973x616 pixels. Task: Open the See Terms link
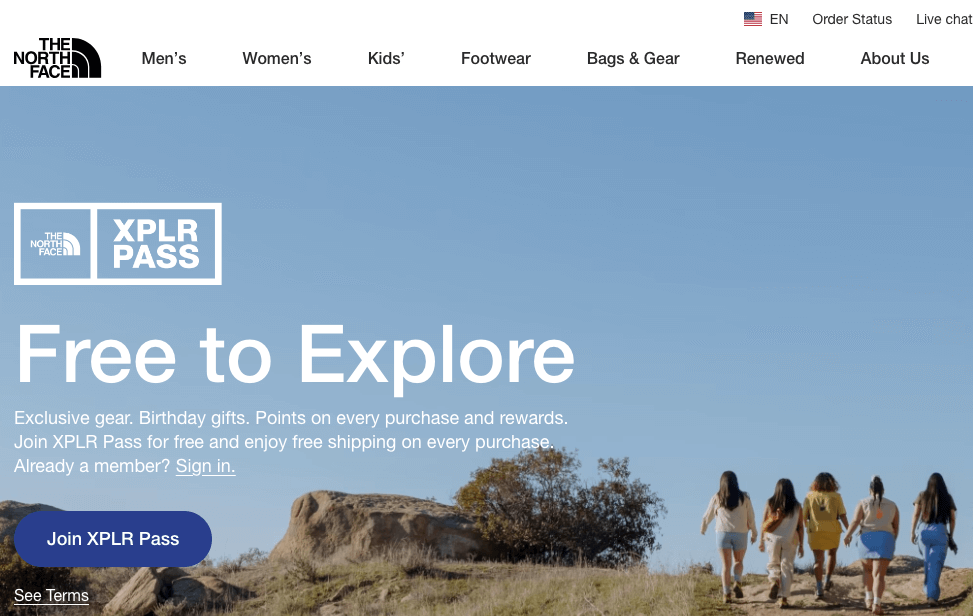[x=52, y=596]
